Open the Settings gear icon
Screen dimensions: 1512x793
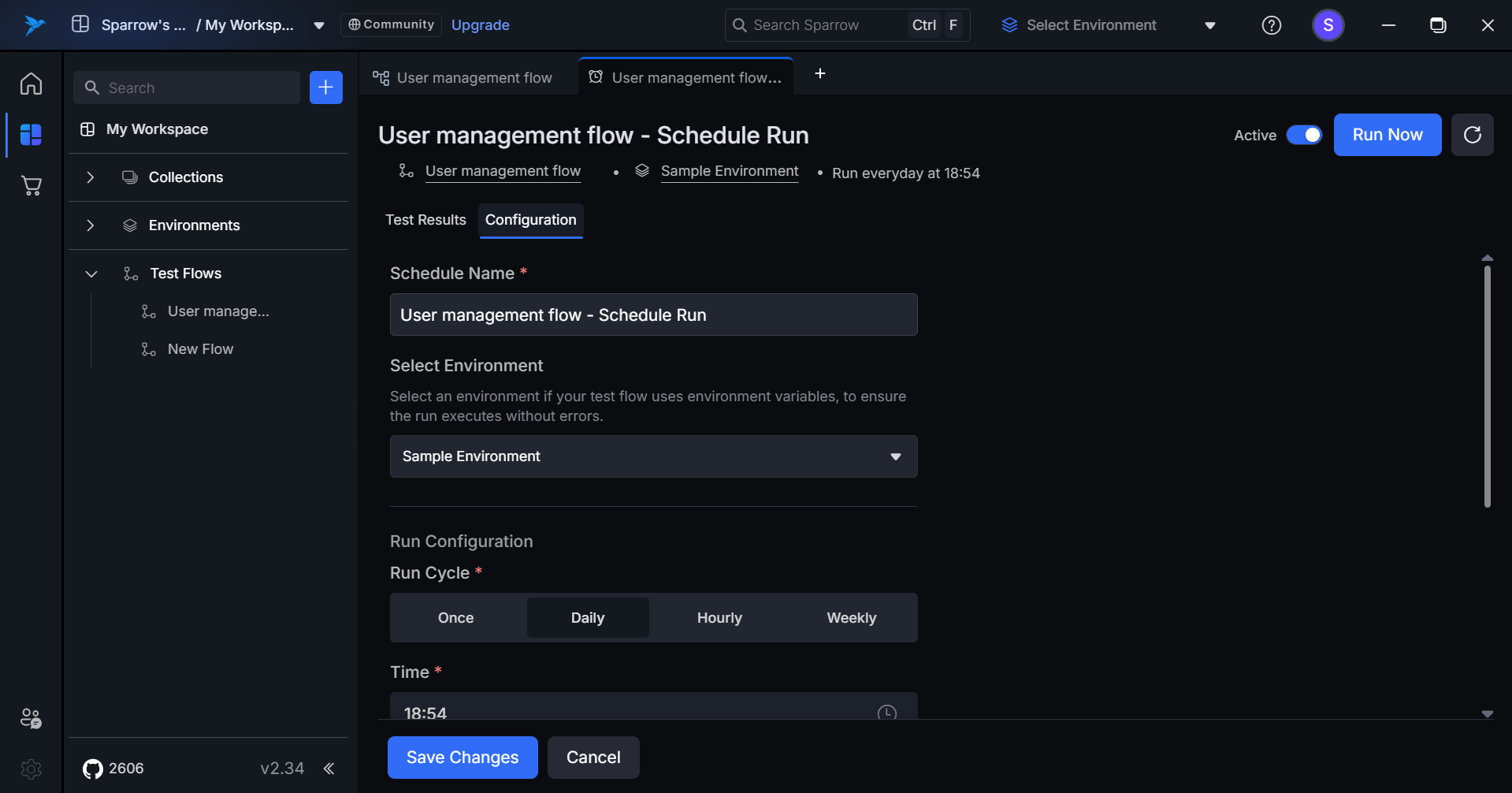pos(31,769)
